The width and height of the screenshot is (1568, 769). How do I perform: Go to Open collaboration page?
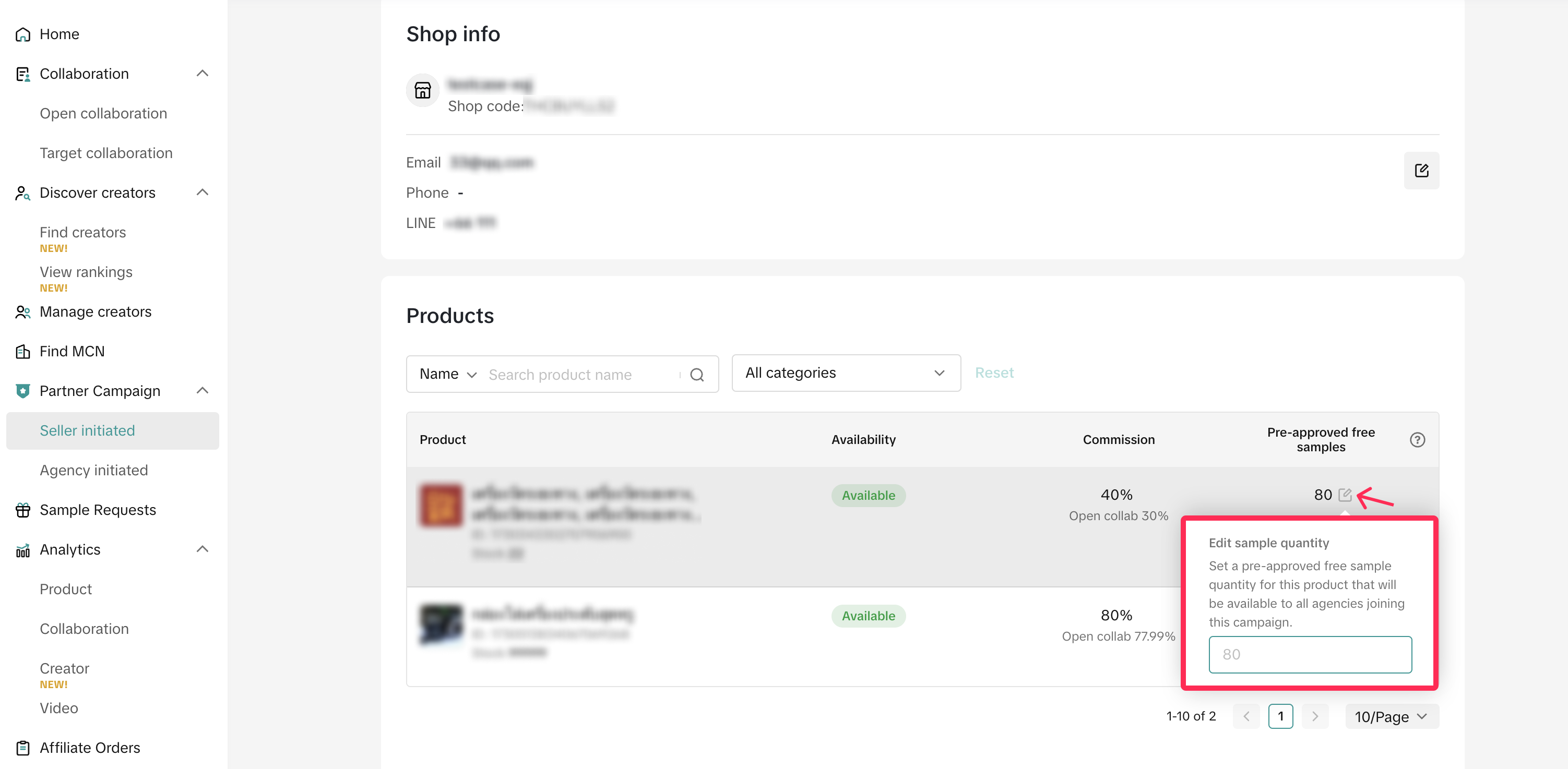[103, 114]
